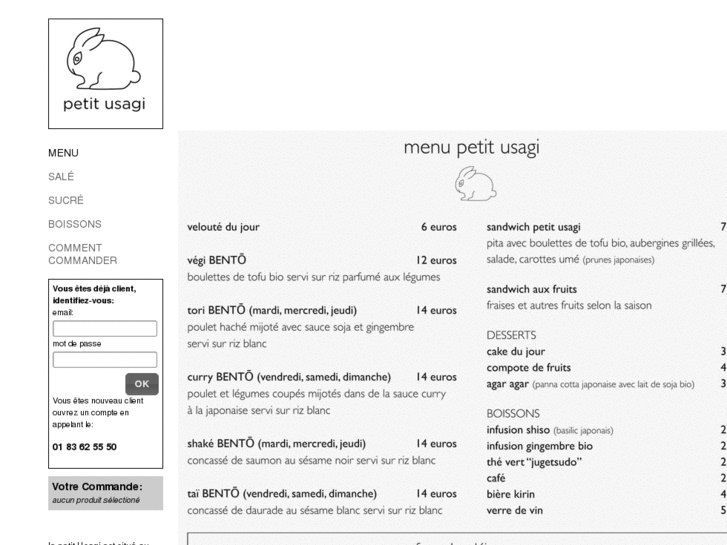Select 'curry BENTŌ' dish title

tap(289, 377)
